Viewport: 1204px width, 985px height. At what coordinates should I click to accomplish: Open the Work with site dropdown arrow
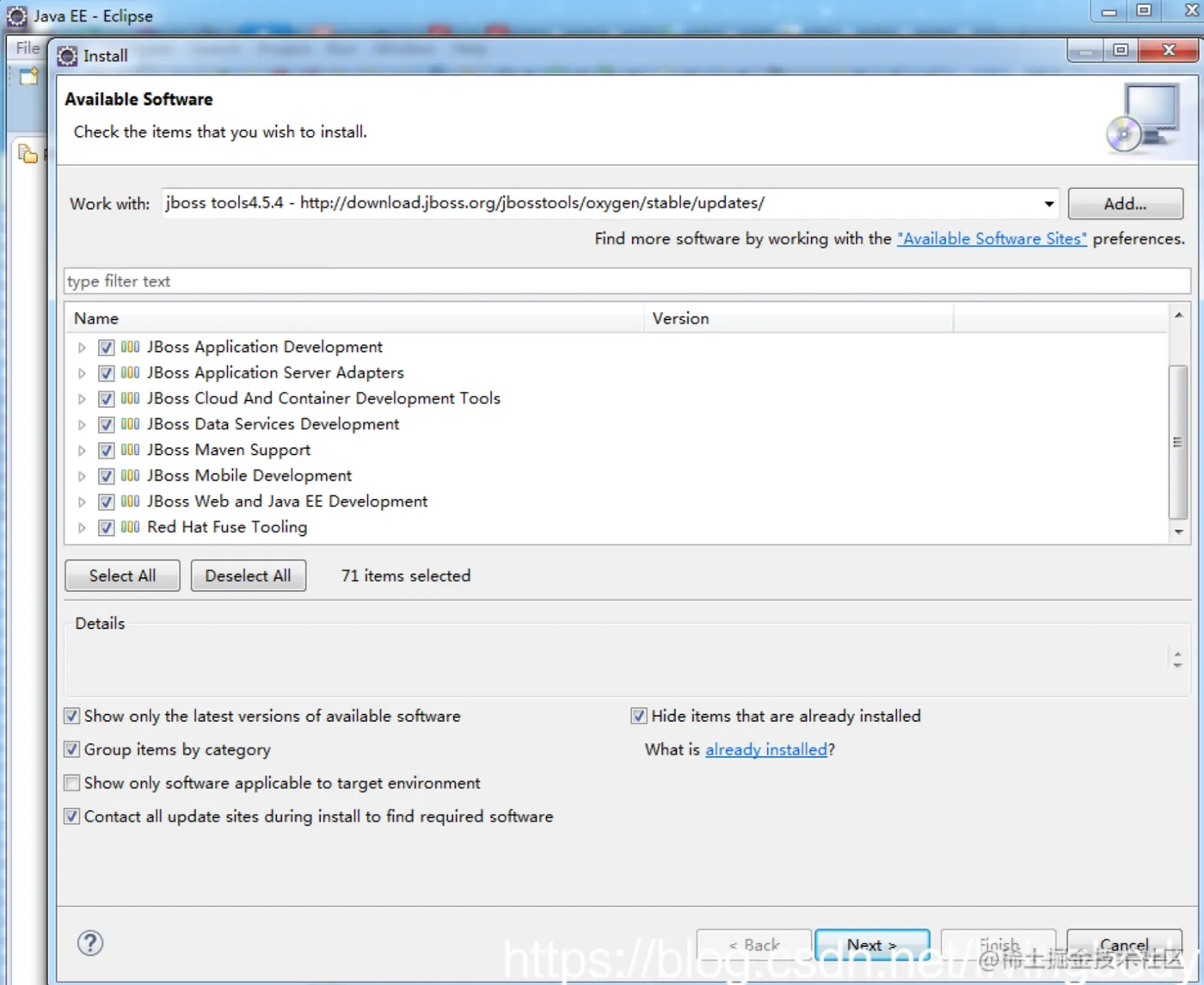[x=1049, y=204]
